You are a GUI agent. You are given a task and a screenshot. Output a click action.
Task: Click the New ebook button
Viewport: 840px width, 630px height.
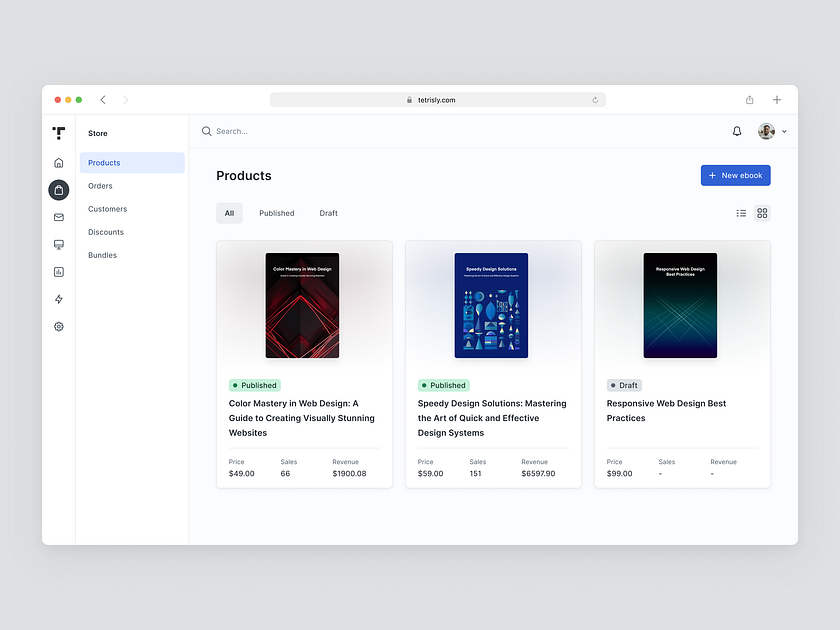click(x=735, y=175)
